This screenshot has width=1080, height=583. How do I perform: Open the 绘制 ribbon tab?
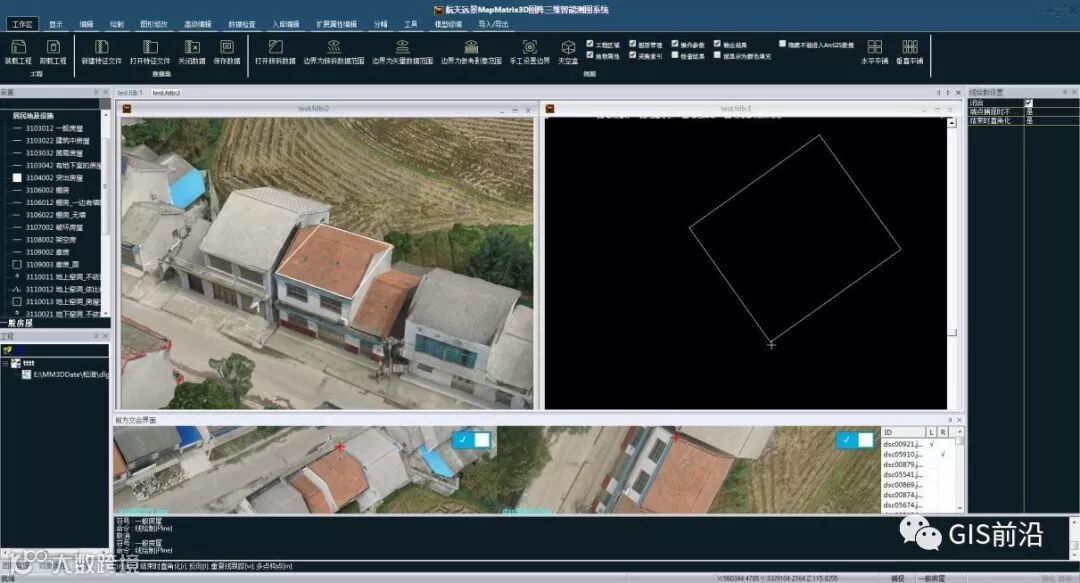(x=116, y=24)
